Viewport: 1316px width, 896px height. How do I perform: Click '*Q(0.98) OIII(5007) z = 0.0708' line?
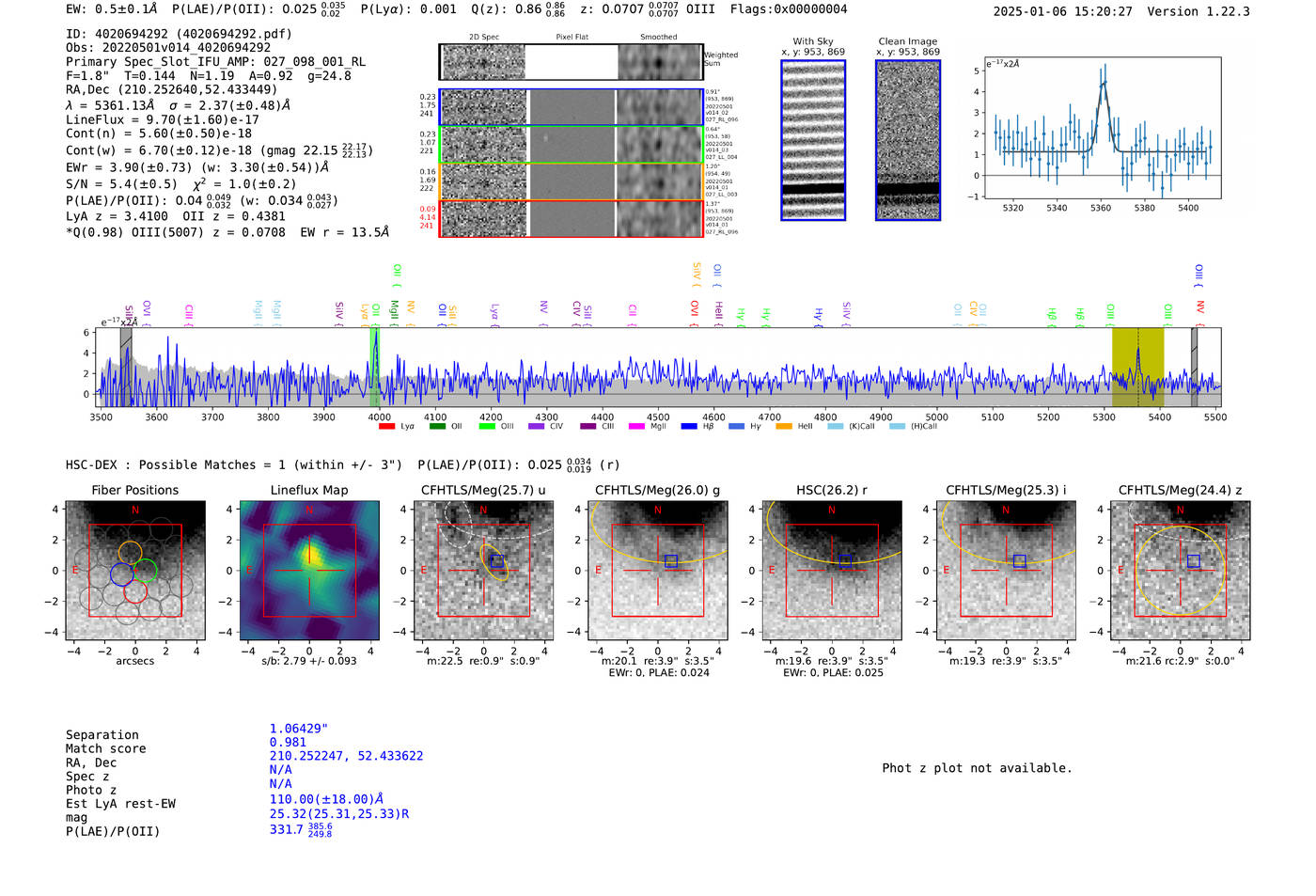176,232
